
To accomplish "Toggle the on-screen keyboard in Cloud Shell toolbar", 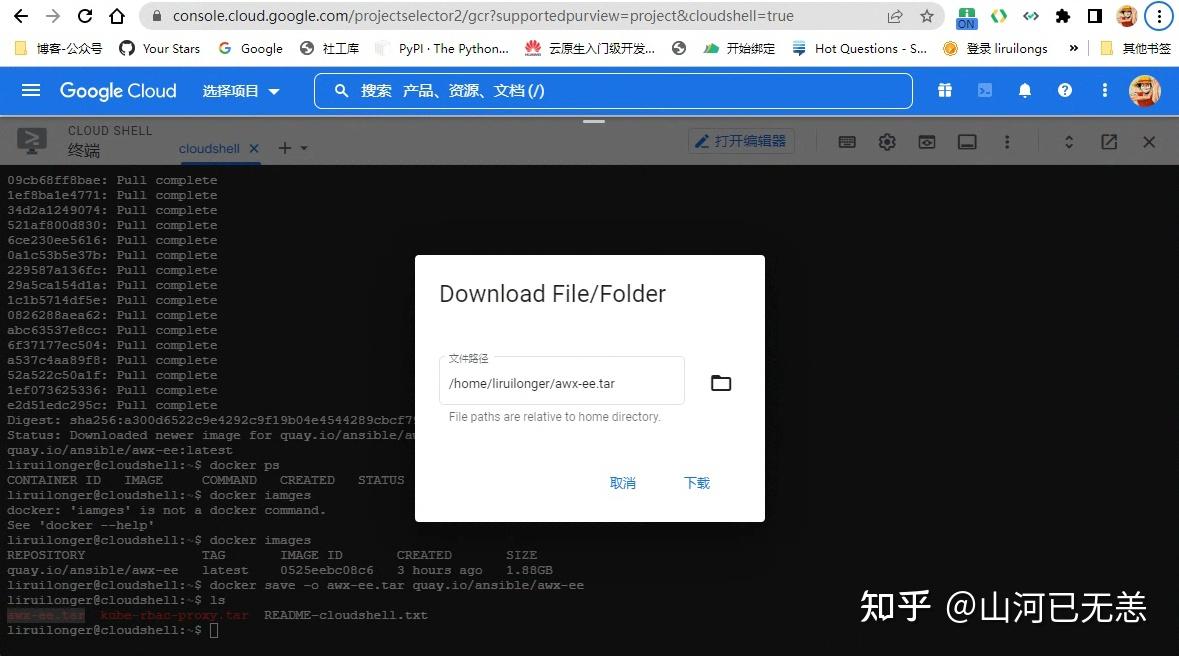I will pyautogui.click(x=847, y=141).
